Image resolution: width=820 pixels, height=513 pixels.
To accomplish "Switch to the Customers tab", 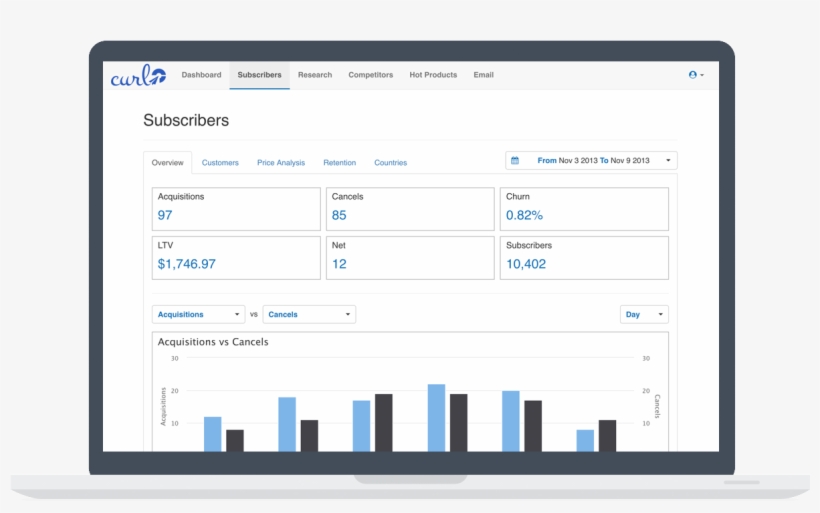I will (220, 162).
